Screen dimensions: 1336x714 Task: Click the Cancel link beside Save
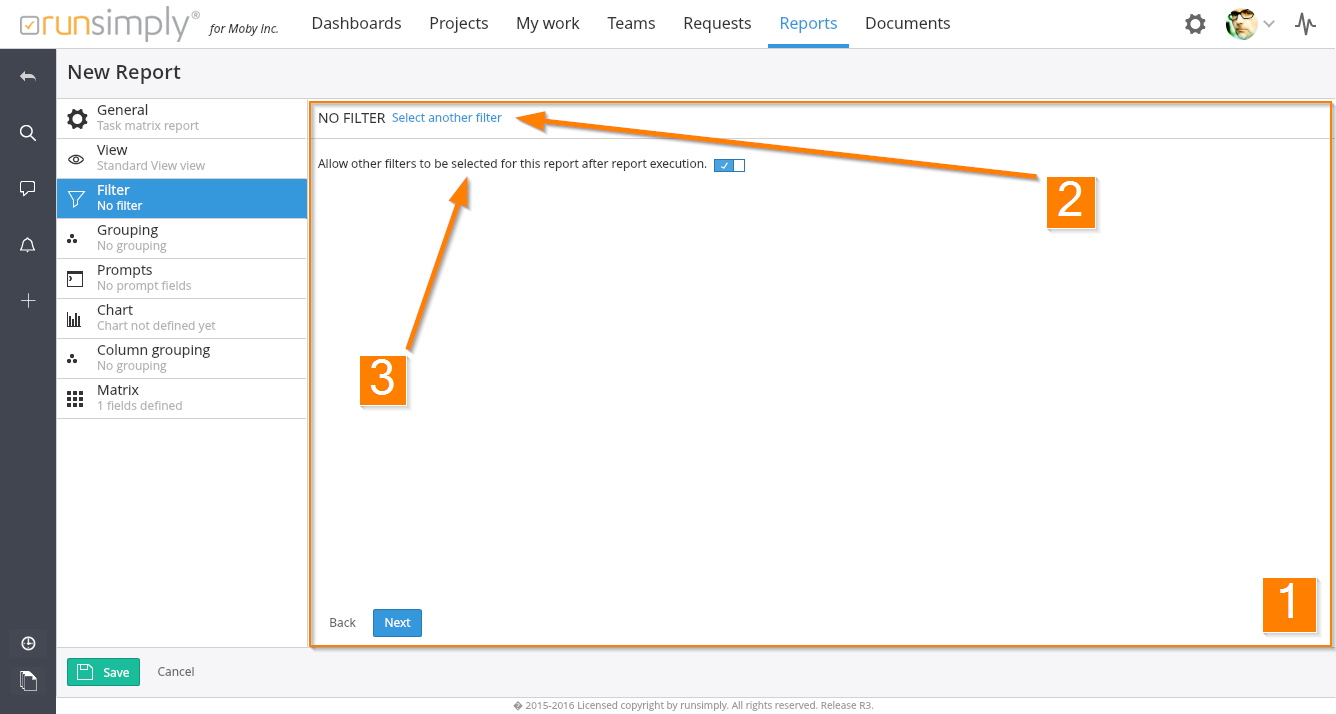[176, 672]
